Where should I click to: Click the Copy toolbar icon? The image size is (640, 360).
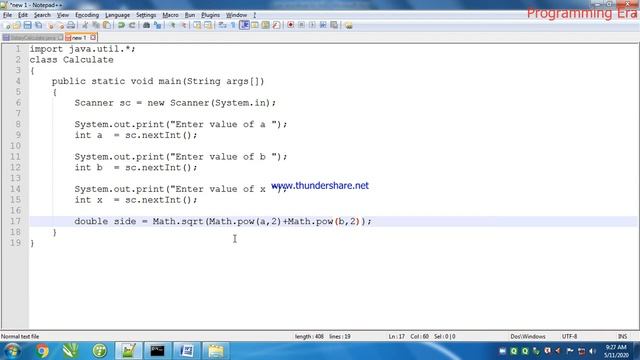pos(96,25)
